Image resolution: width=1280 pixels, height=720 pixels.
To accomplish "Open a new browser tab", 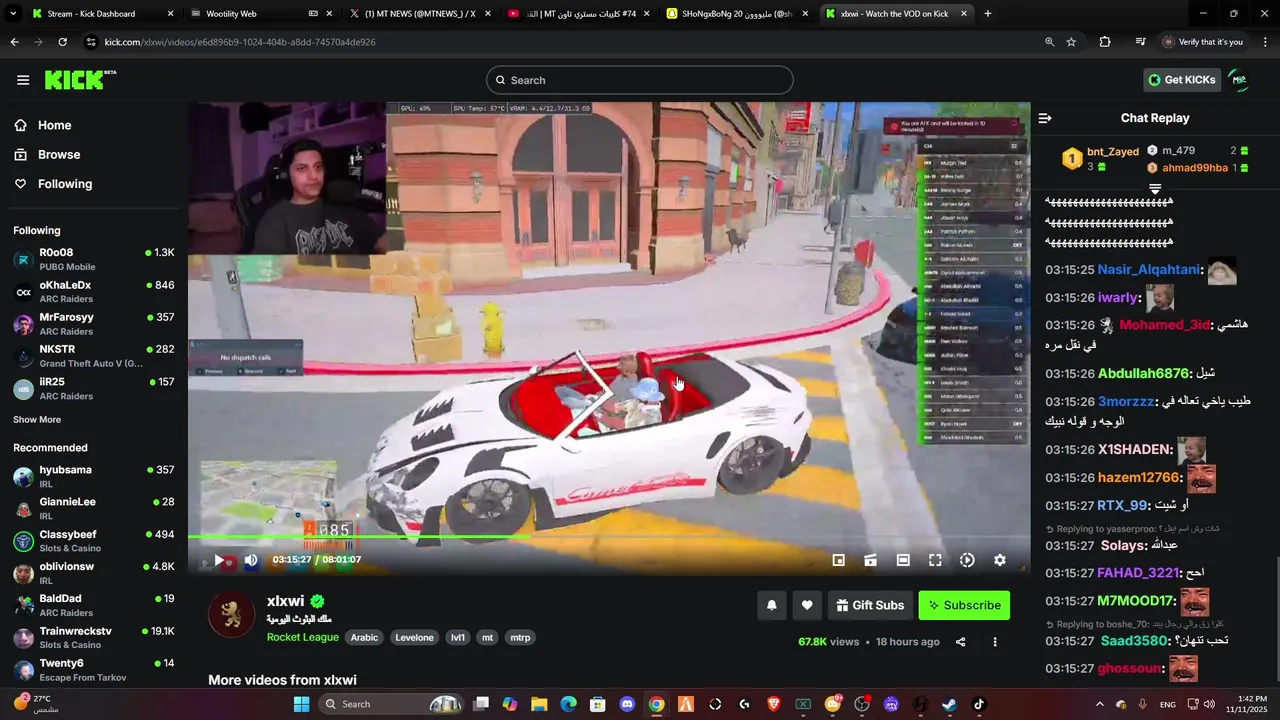I will pos(987,14).
